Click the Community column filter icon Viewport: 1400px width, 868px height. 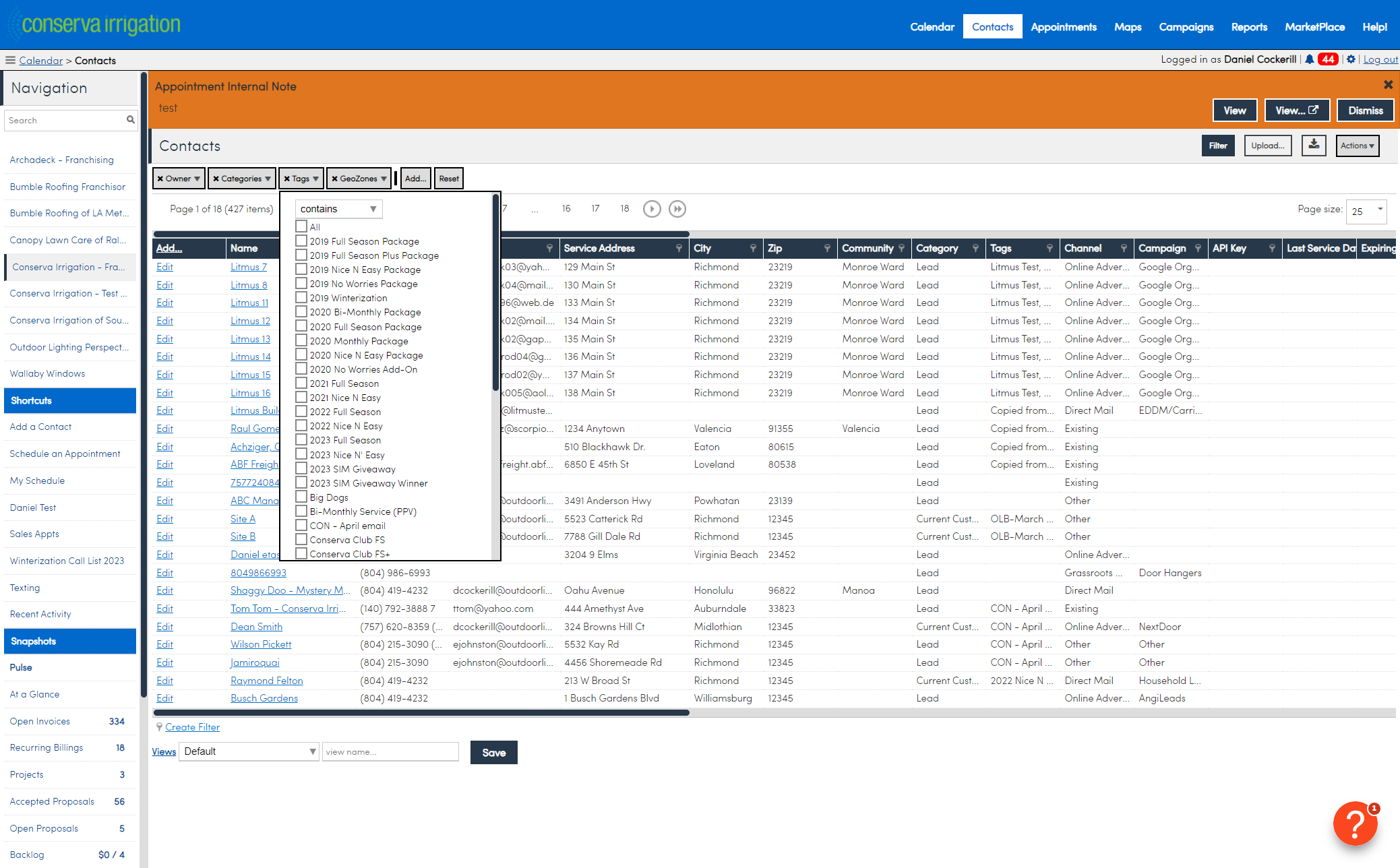pyautogui.click(x=901, y=248)
